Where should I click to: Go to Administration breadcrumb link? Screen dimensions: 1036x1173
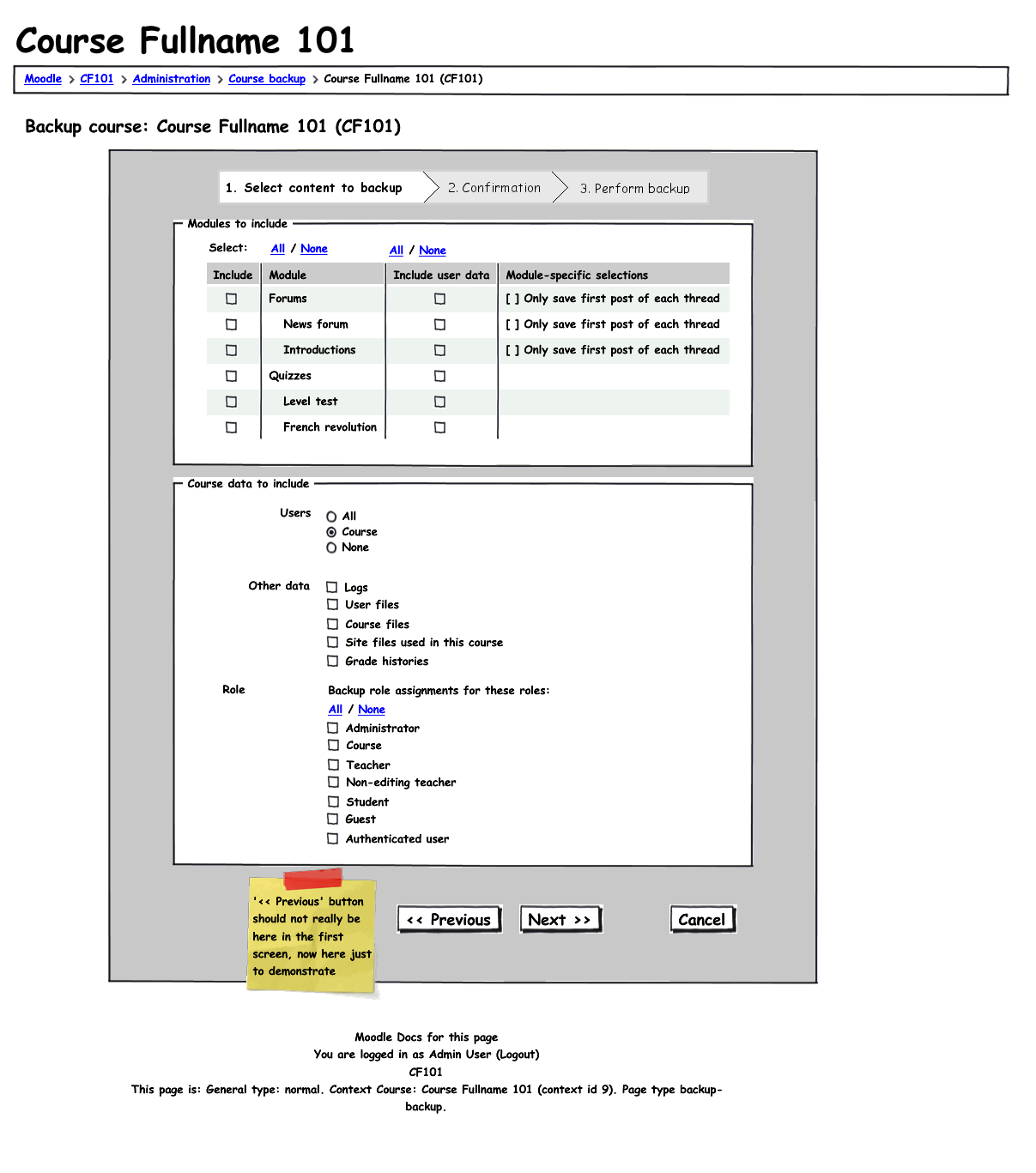(172, 79)
